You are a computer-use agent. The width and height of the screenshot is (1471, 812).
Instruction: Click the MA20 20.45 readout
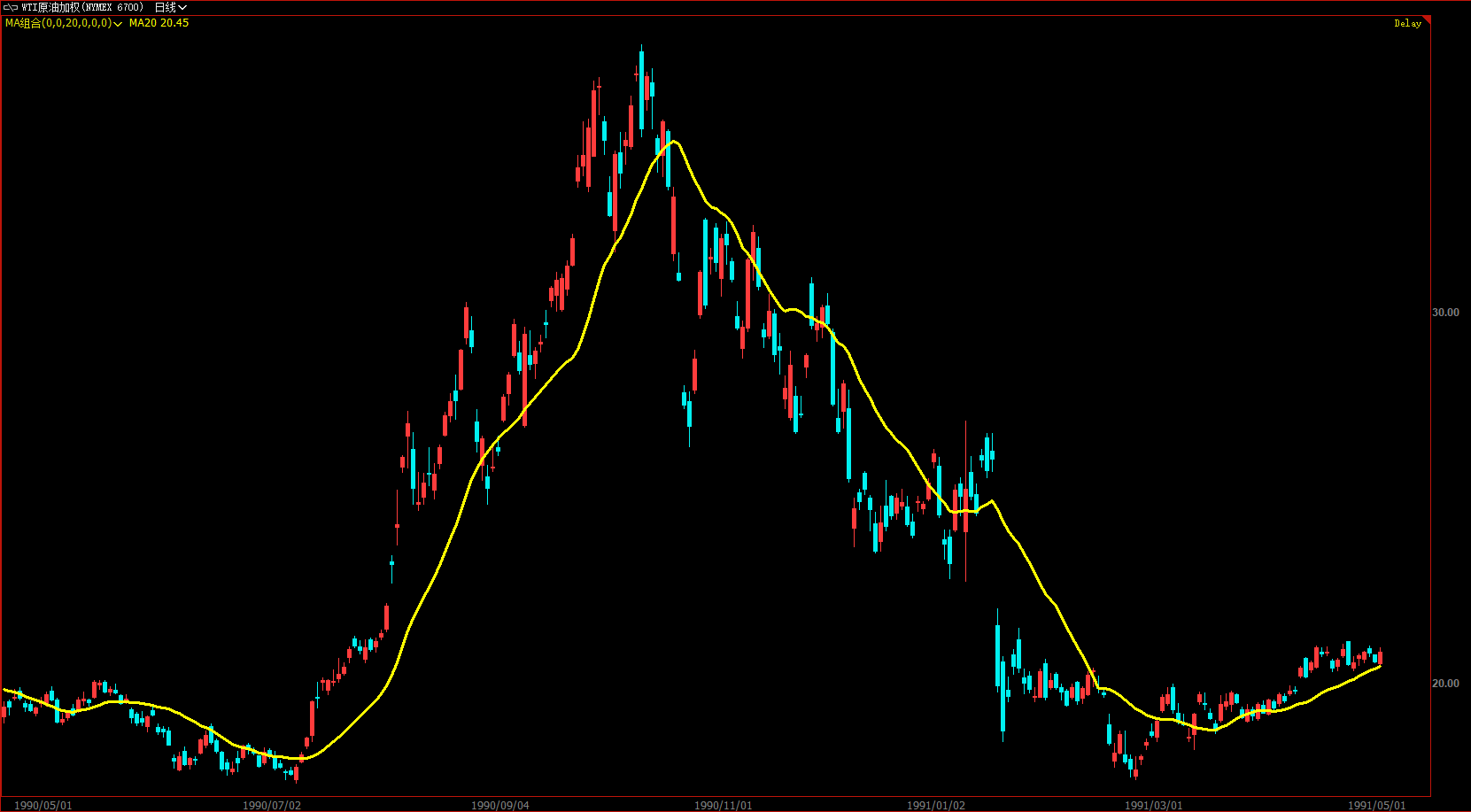click(x=159, y=23)
